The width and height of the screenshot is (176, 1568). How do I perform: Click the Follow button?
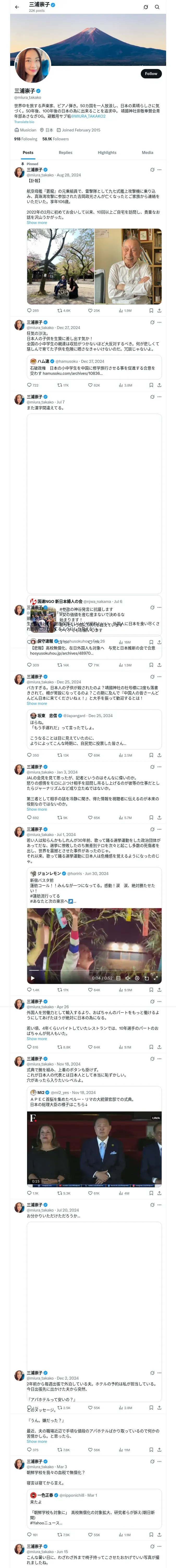pos(150,74)
